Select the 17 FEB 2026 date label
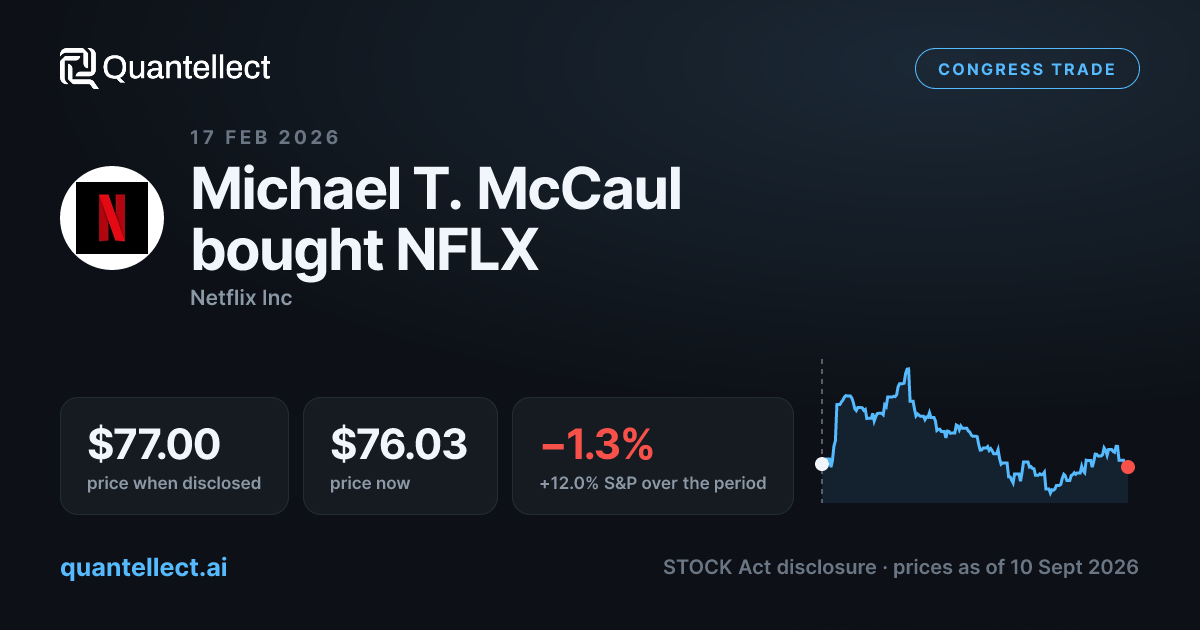This screenshot has width=1200, height=630. coord(265,137)
